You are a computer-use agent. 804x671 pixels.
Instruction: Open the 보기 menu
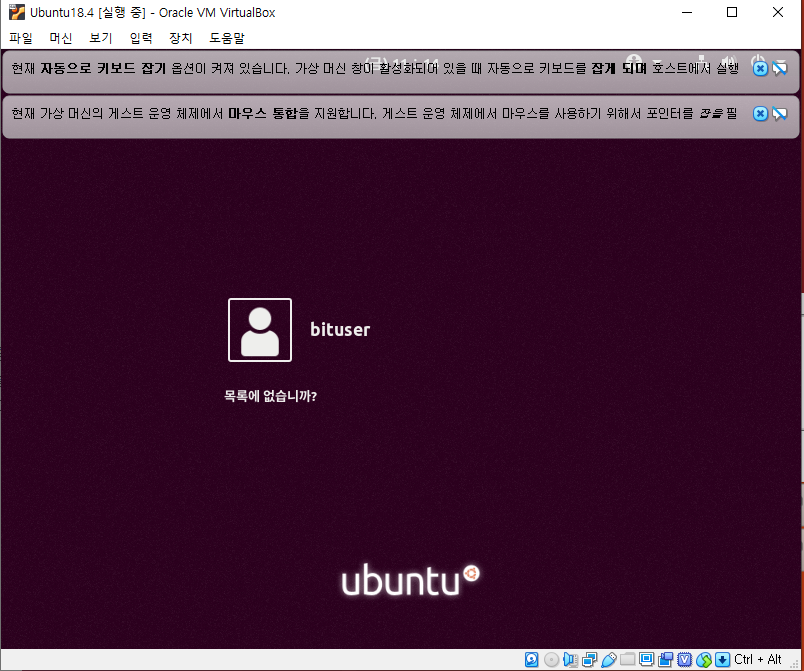[100, 38]
